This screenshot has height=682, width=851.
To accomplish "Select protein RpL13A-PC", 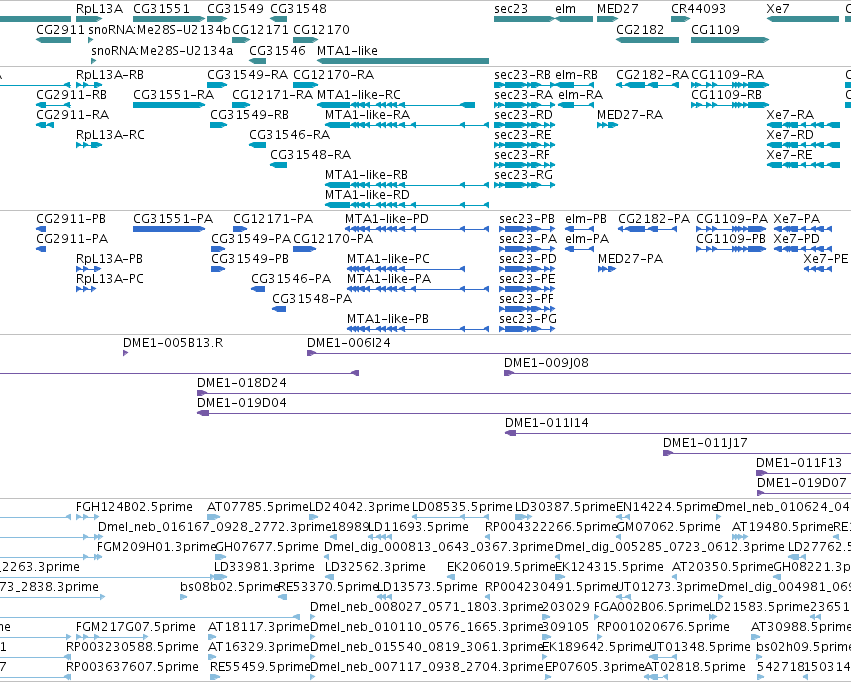I will (x=110, y=279).
